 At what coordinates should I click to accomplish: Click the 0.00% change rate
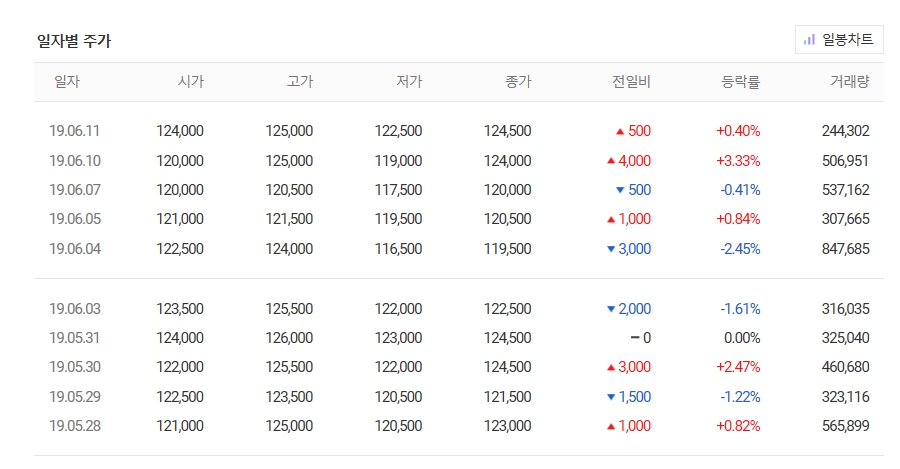(742, 338)
